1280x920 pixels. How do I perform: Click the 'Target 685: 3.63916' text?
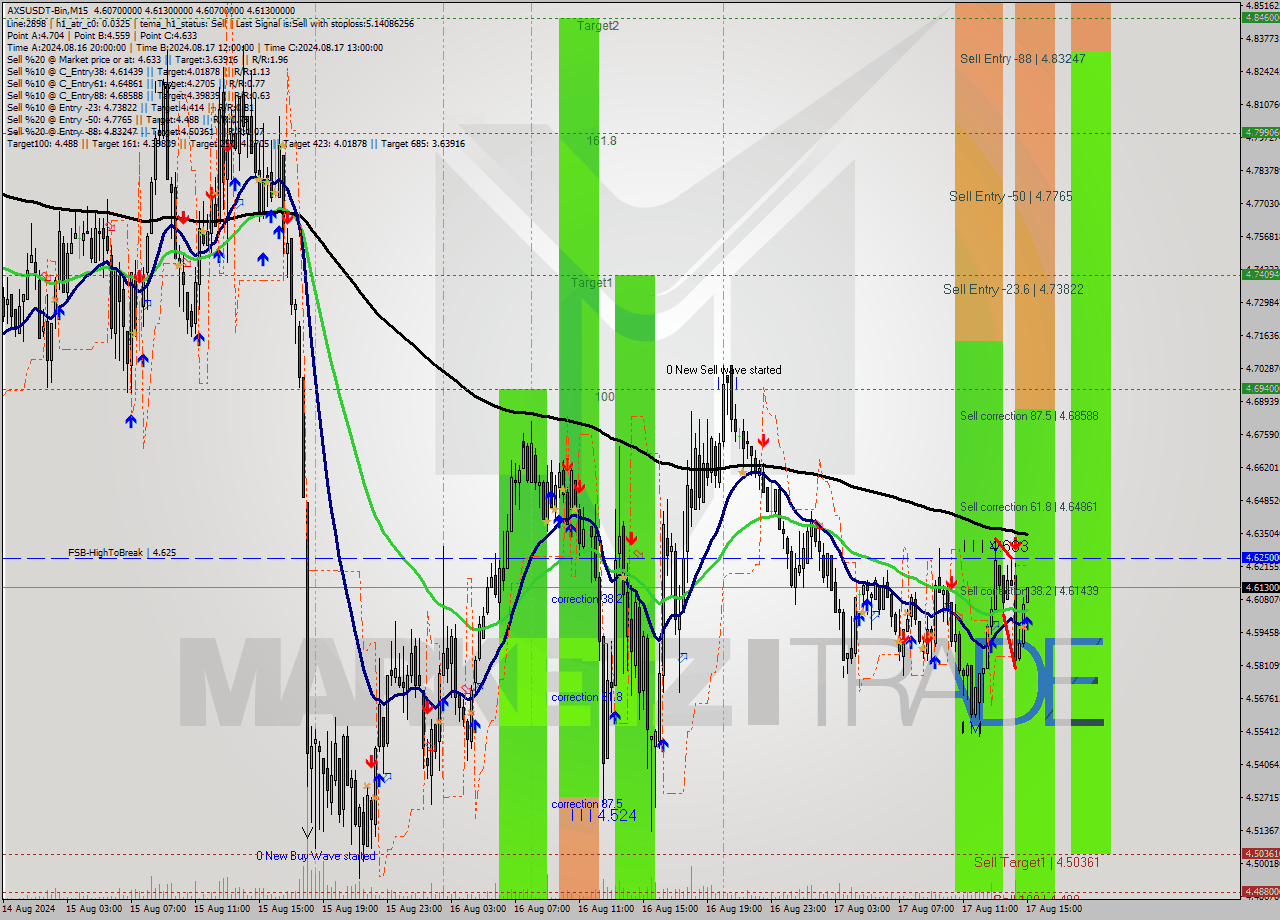(x=423, y=143)
